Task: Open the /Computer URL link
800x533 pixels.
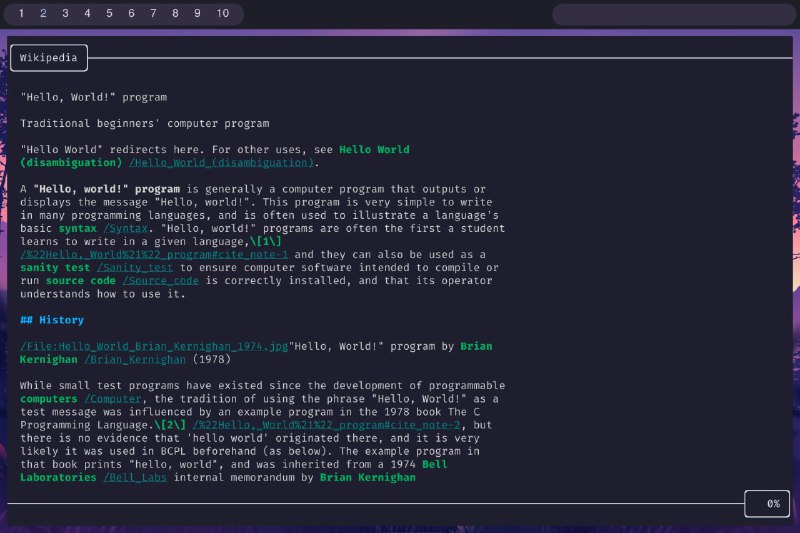Action: click(113, 399)
